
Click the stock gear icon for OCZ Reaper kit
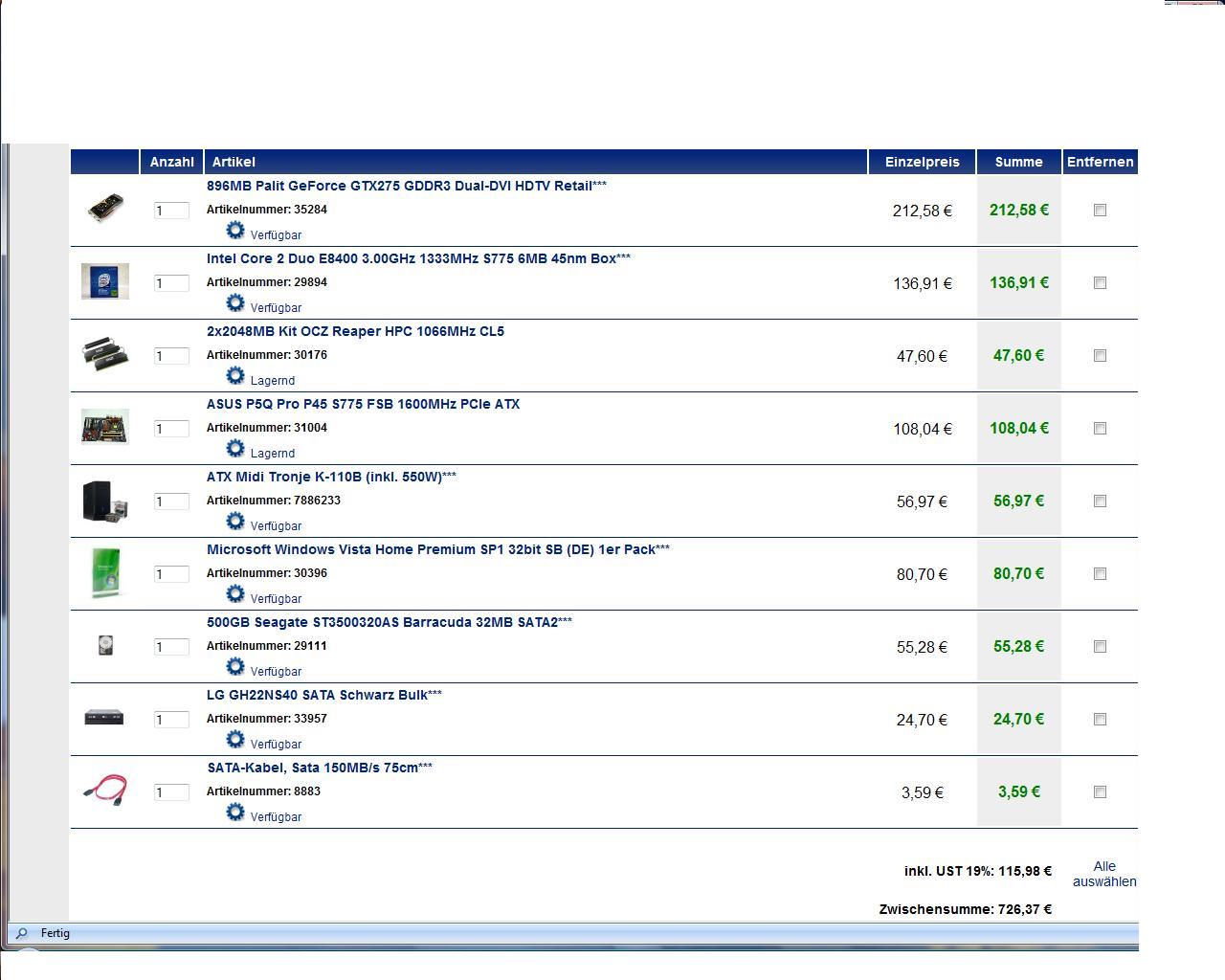(x=235, y=376)
